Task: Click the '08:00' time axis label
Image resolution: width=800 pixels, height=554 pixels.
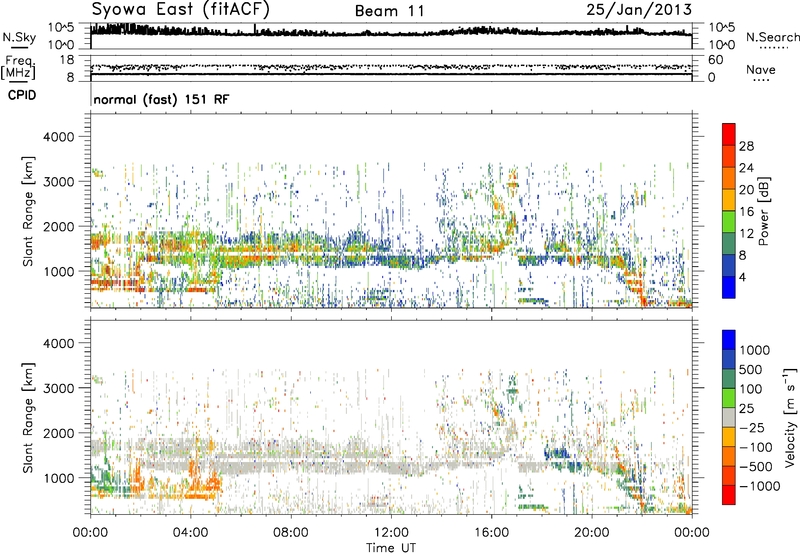Action: pos(291,533)
